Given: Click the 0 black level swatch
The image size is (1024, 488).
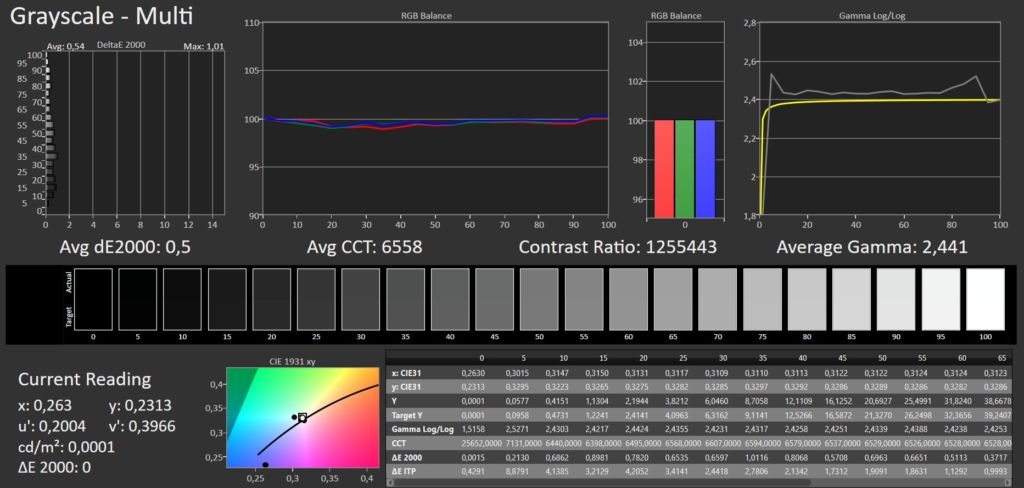Looking at the screenshot, I should pyautogui.click(x=95, y=299).
